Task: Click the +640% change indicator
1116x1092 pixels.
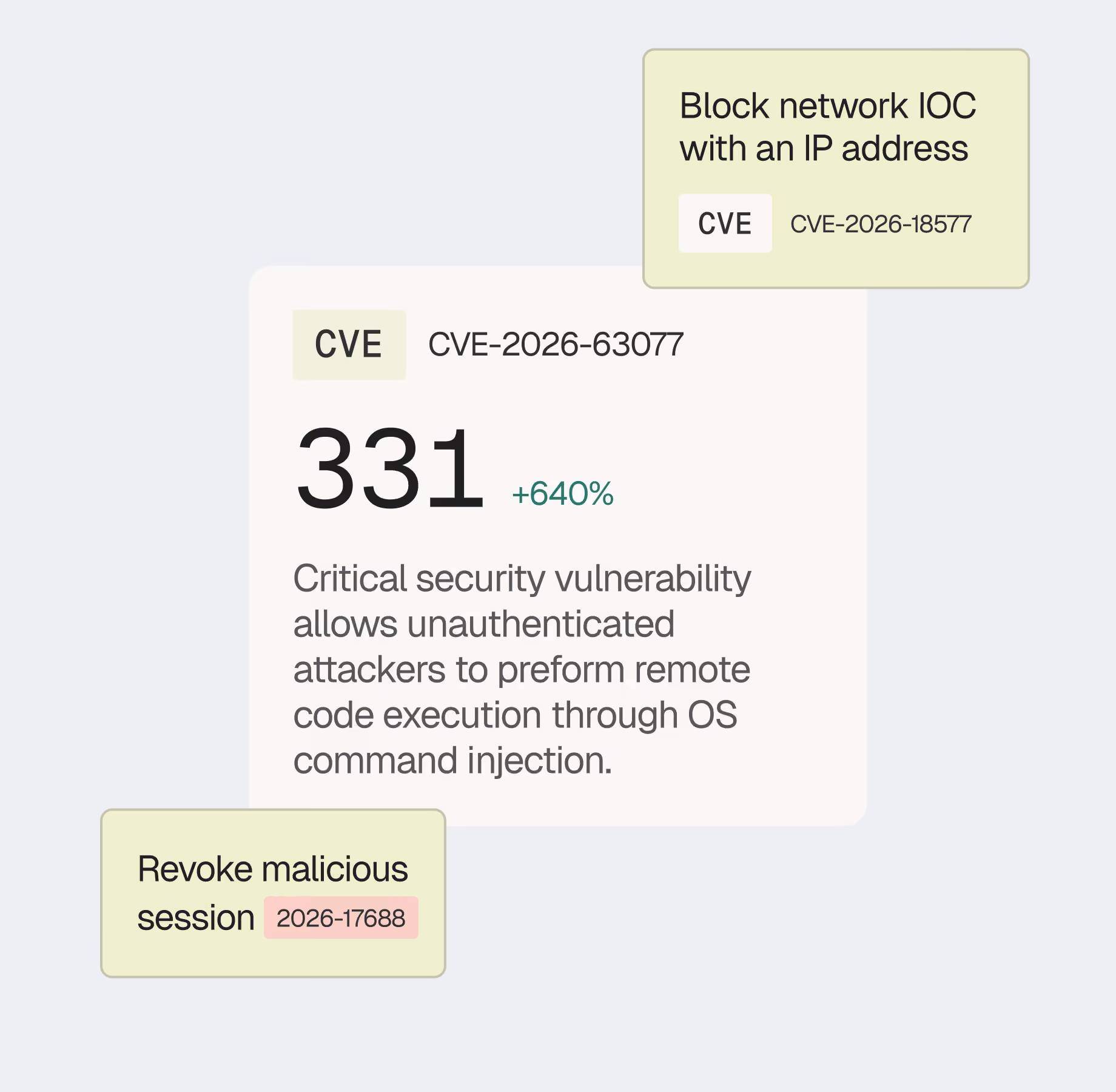Action: [563, 493]
